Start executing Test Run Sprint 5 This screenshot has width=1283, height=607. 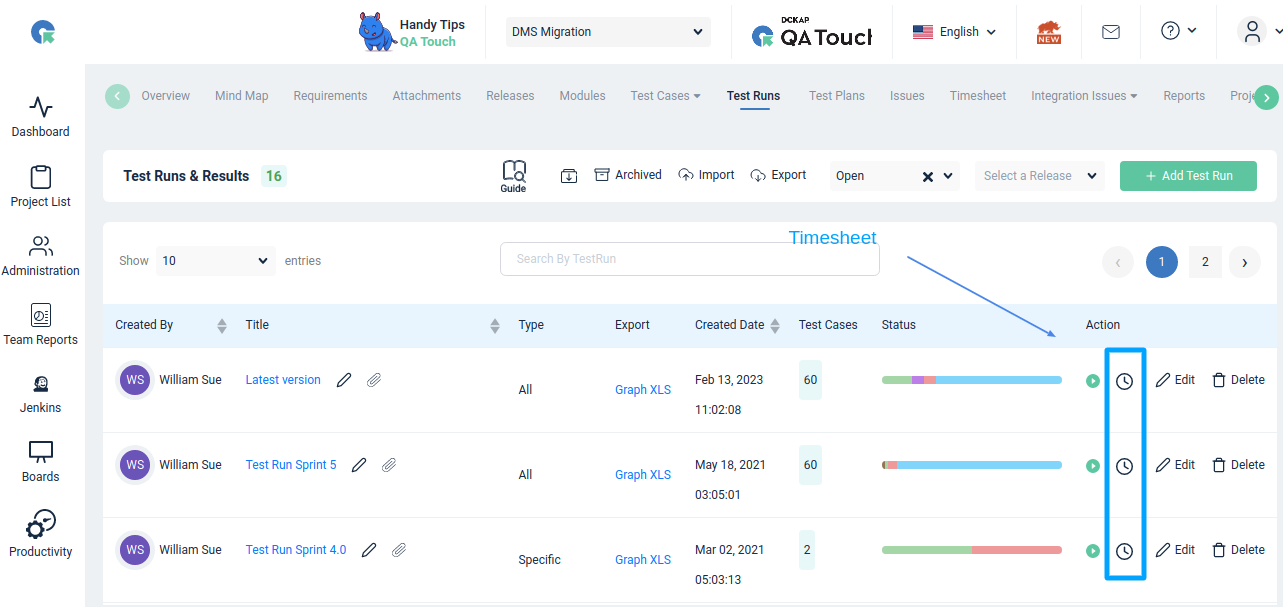1093,466
